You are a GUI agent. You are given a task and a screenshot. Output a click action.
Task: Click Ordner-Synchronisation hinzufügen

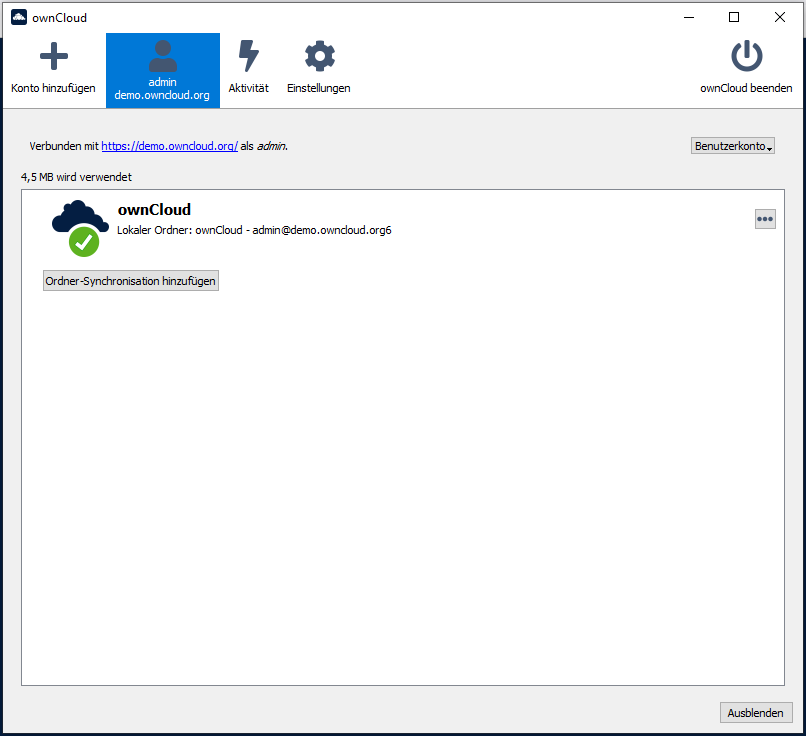[x=130, y=280]
